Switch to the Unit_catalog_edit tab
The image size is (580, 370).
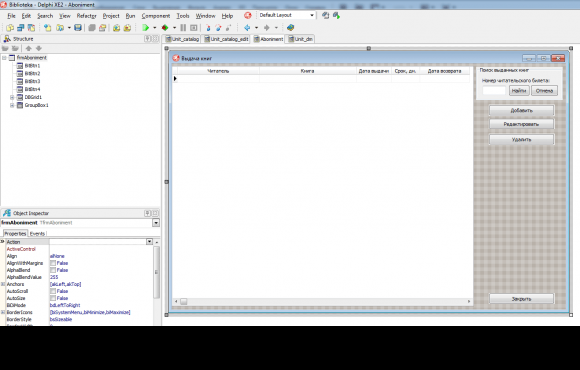pos(226,39)
